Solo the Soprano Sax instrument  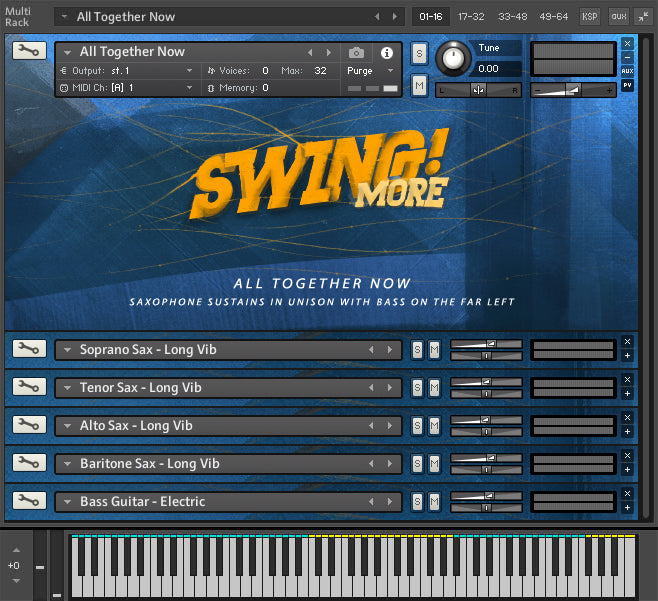click(x=418, y=349)
